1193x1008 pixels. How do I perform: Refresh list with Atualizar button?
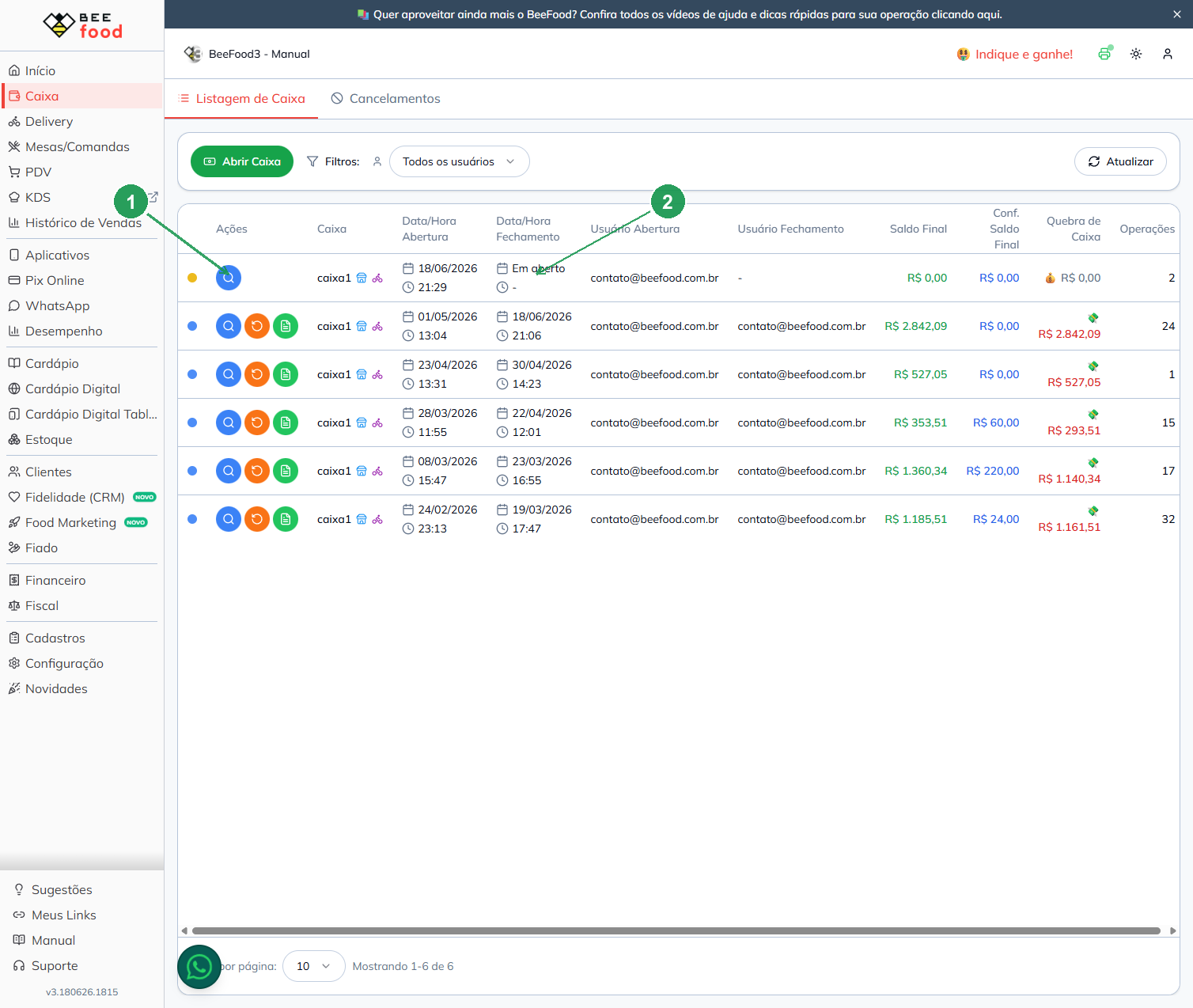click(x=1120, y=161)
